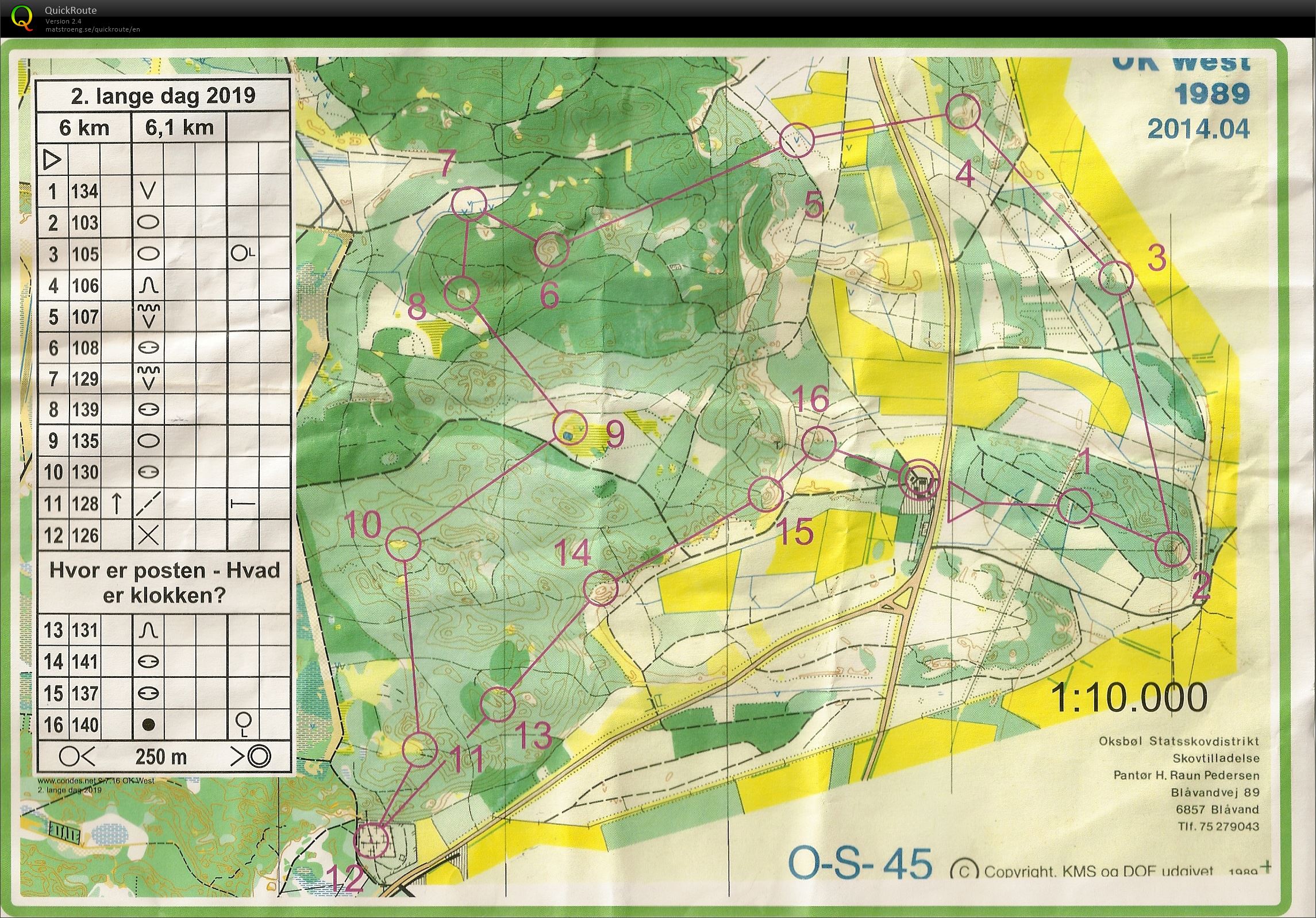Select the blue "1989" text near the top
The image size is (1316, 918).
coord(1213,94)
